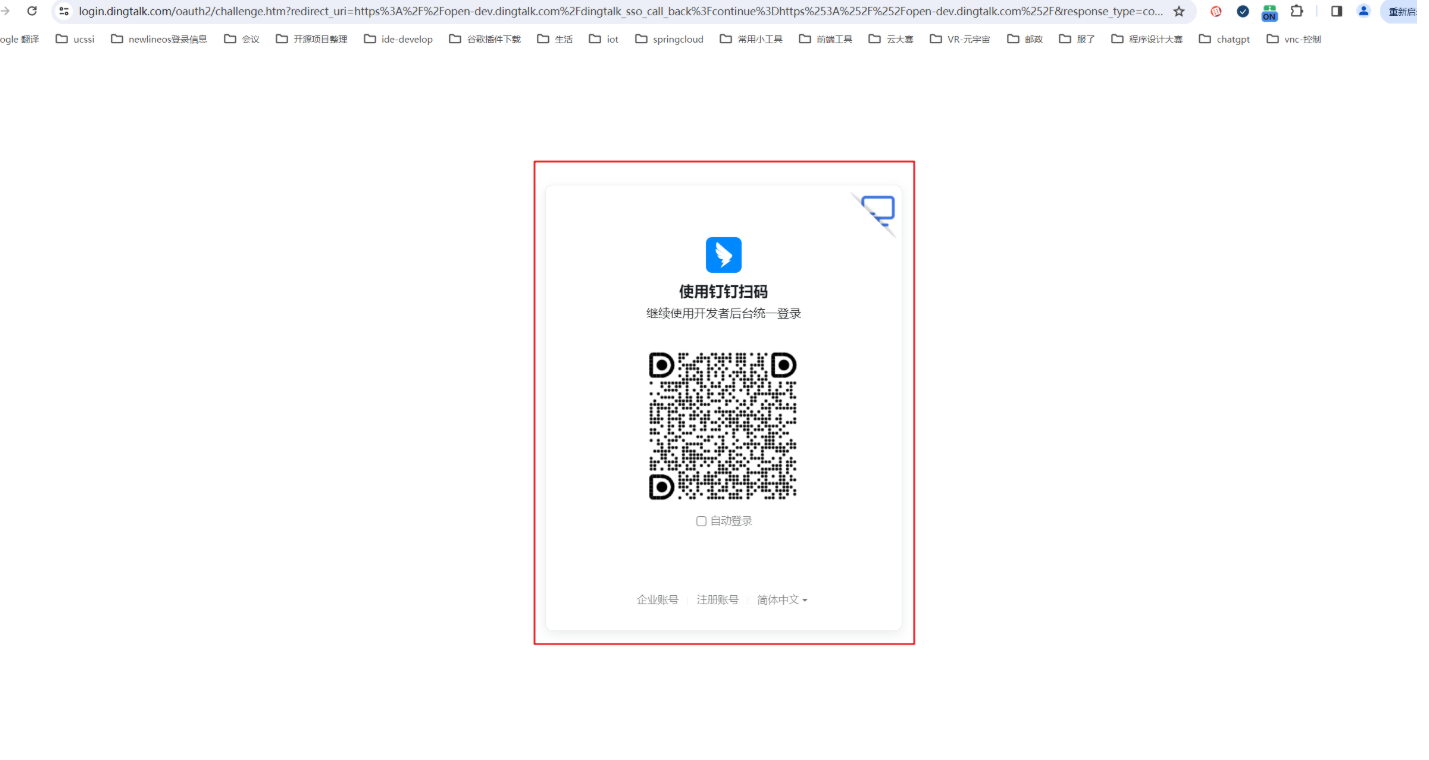Open site information icon beside URL
Image resolution: width=1429 pixels, height=760 pixels.
(65, 11)
